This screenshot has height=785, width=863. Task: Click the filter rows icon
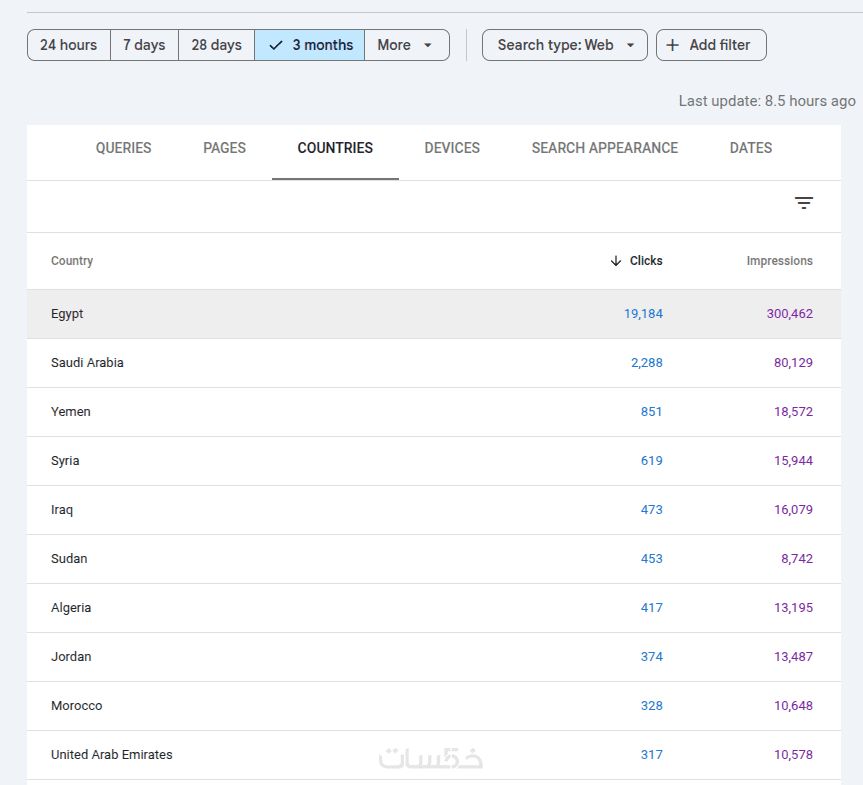[804, 204]
